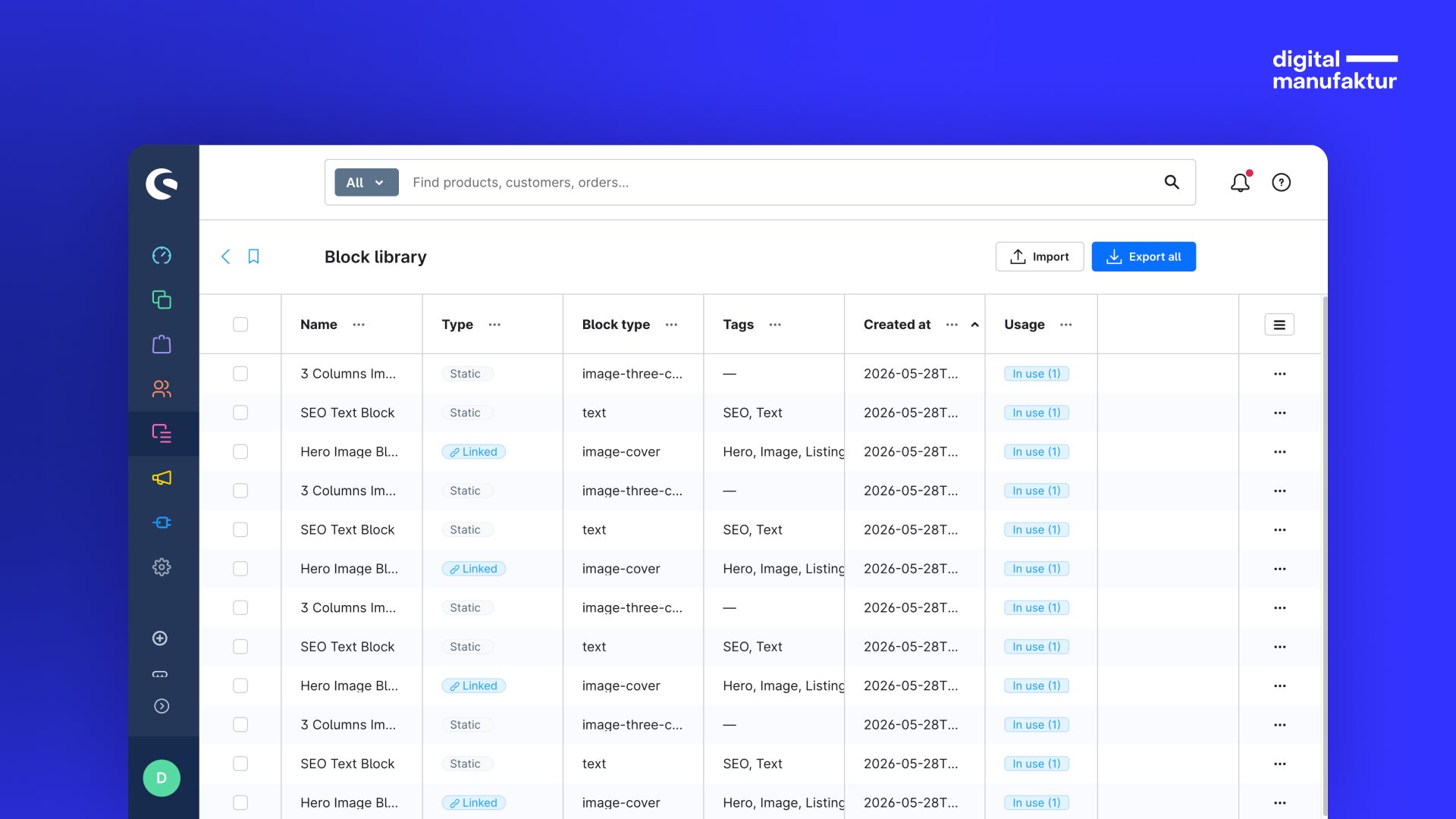The width and height of the screenshot is (1456, 819).
Task: Click the Import button
Action: pyautogui.click(x=1040, y=256)
